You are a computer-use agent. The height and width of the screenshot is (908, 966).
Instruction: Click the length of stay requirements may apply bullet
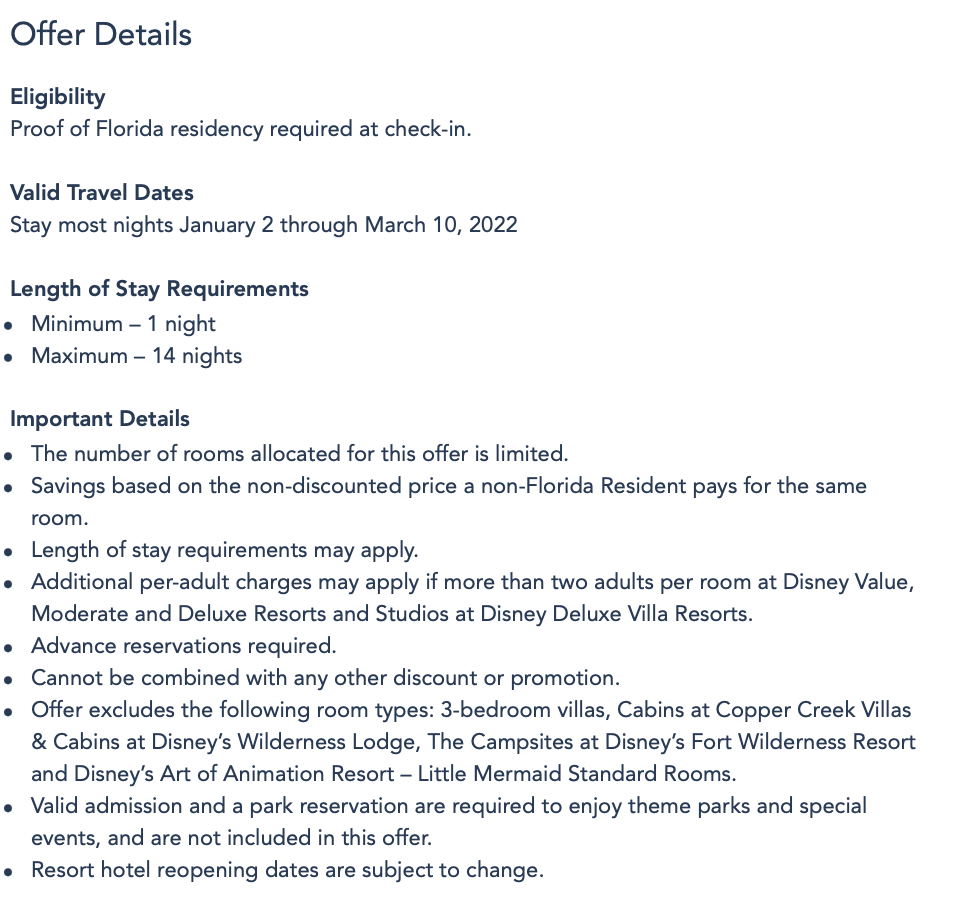tap(224, 550)
